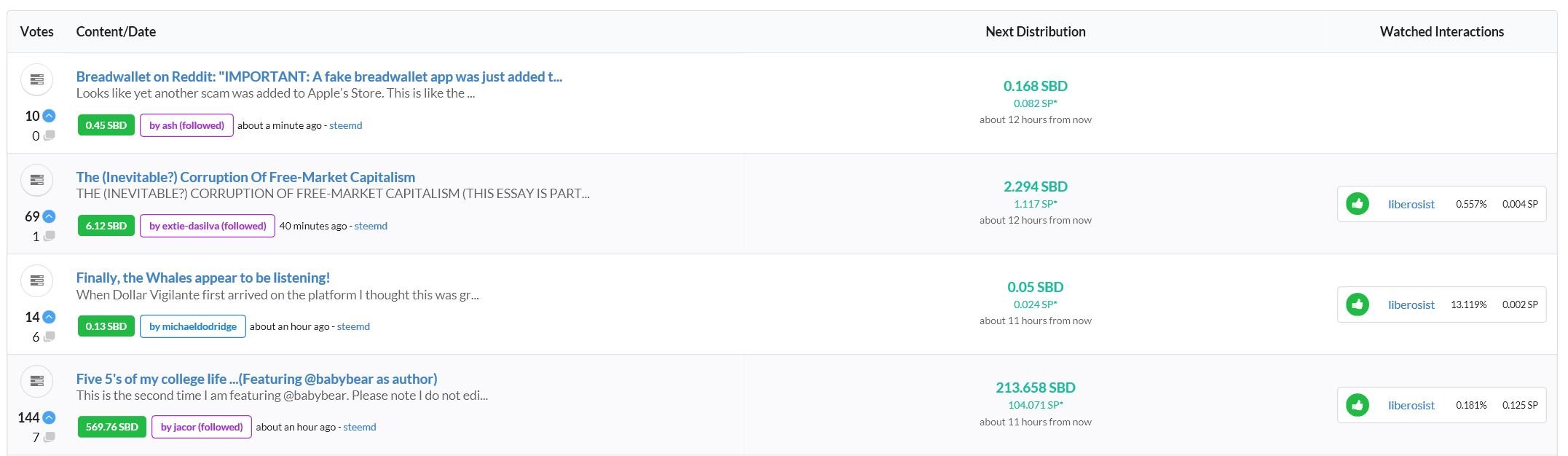Click the 'by ash (followed)' author tag
This screenshot has width=1568, height=456.
coord(186,125)
